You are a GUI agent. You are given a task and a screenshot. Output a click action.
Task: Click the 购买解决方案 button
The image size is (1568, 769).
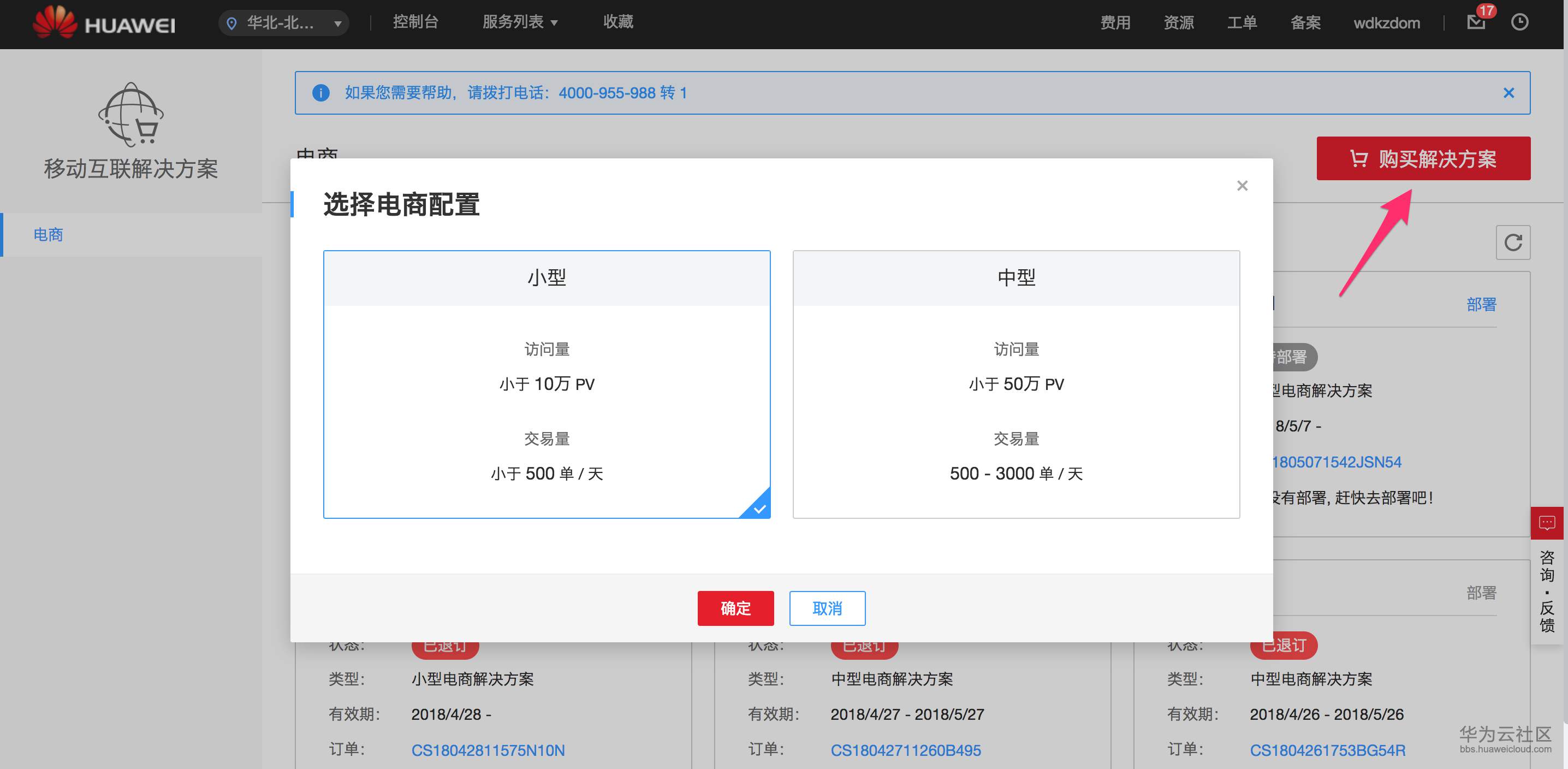[1423, 158]
